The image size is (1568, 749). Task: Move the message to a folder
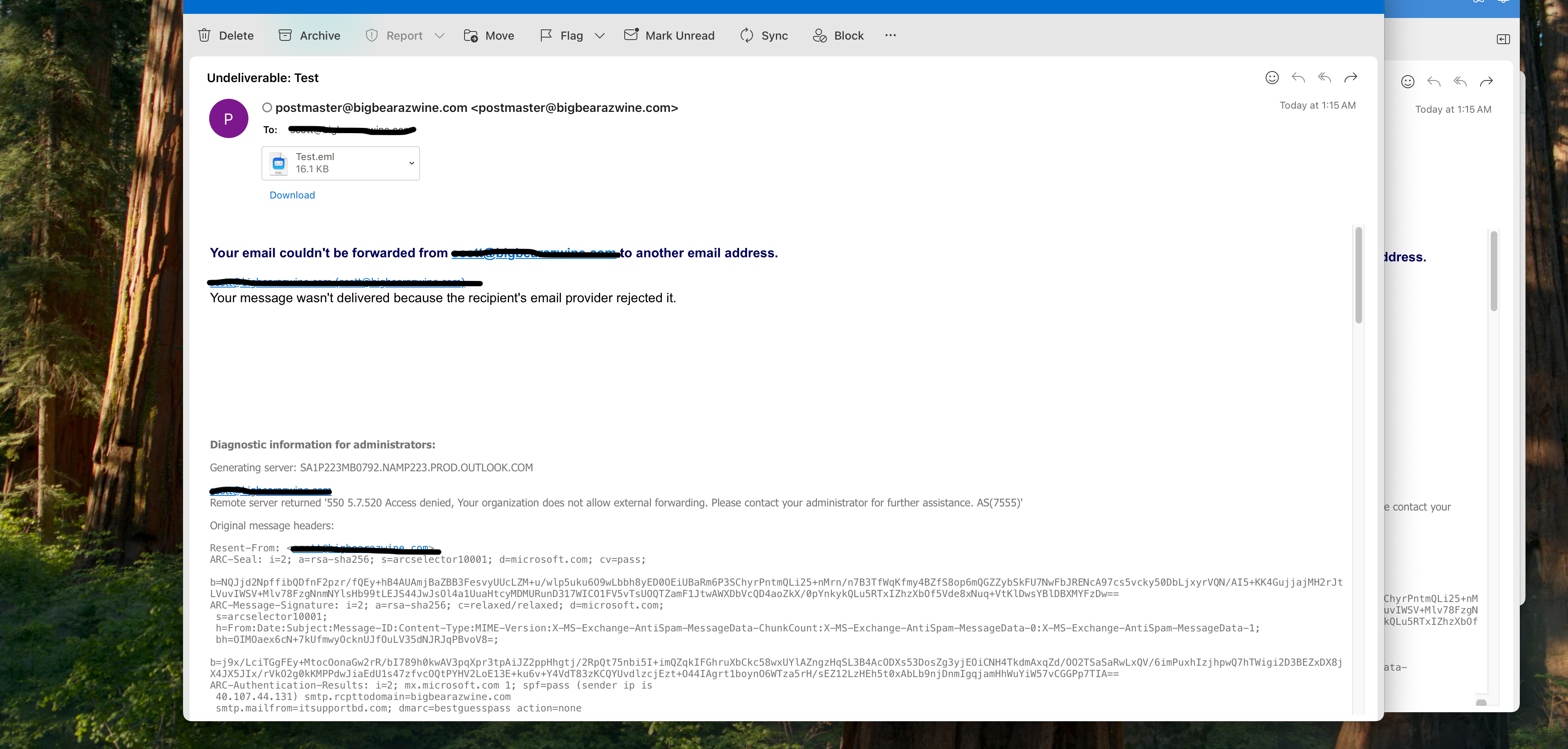pyautogui.click(x=489, y=35)
